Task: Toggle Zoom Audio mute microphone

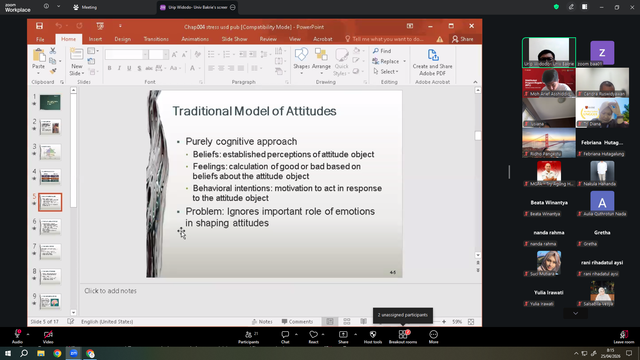Action: [17, 337]
